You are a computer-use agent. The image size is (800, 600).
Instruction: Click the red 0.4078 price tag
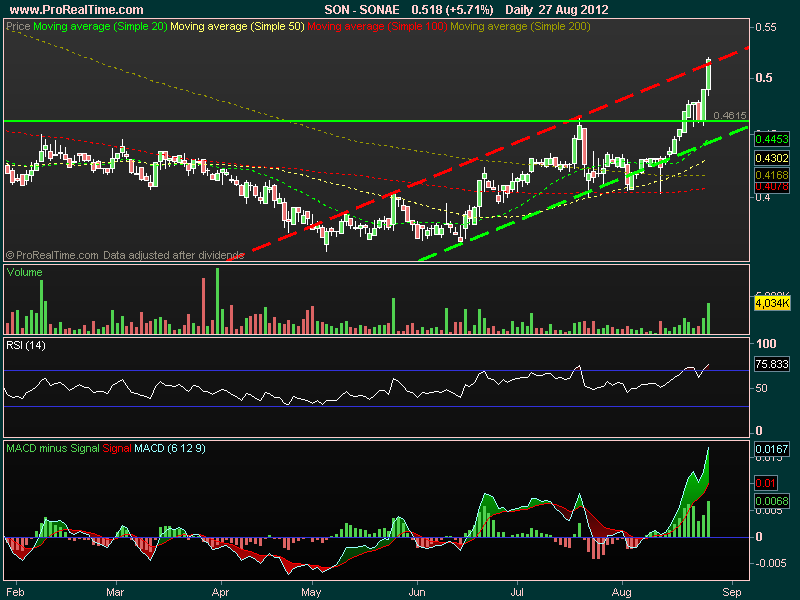tap(769, 186)
